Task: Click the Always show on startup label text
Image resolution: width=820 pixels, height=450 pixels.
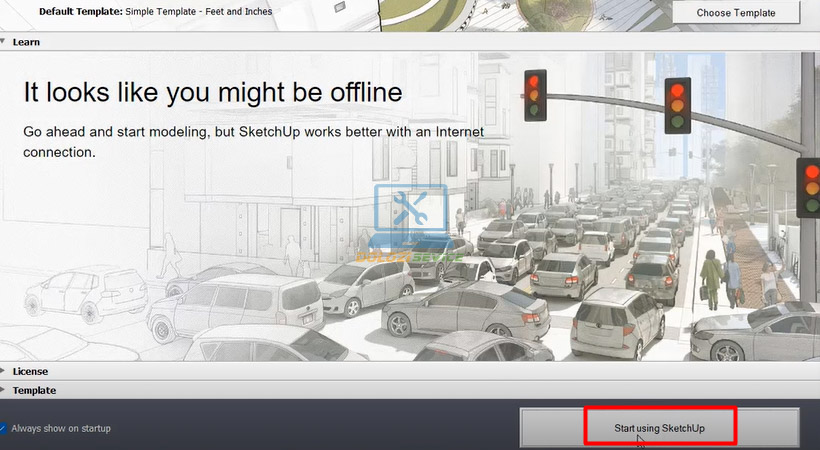Action: click(61, 428)
